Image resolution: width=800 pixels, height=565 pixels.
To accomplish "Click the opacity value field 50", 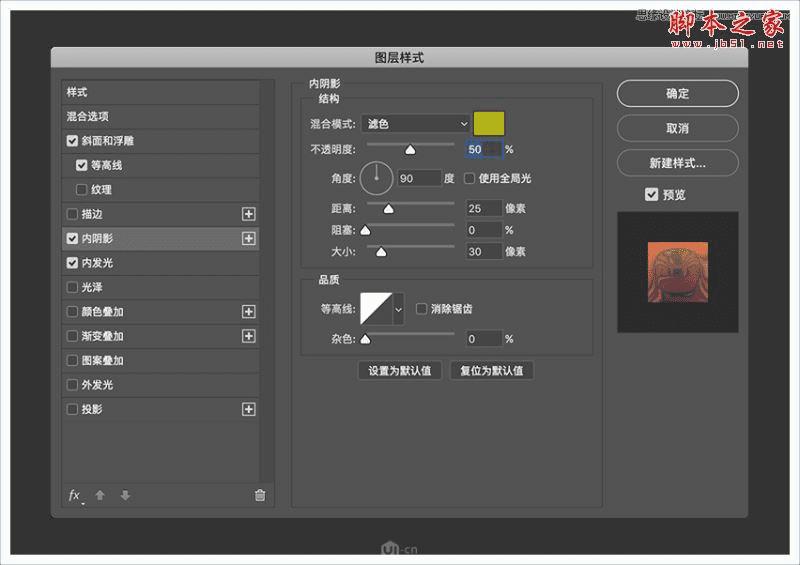I will coord(484,149).
